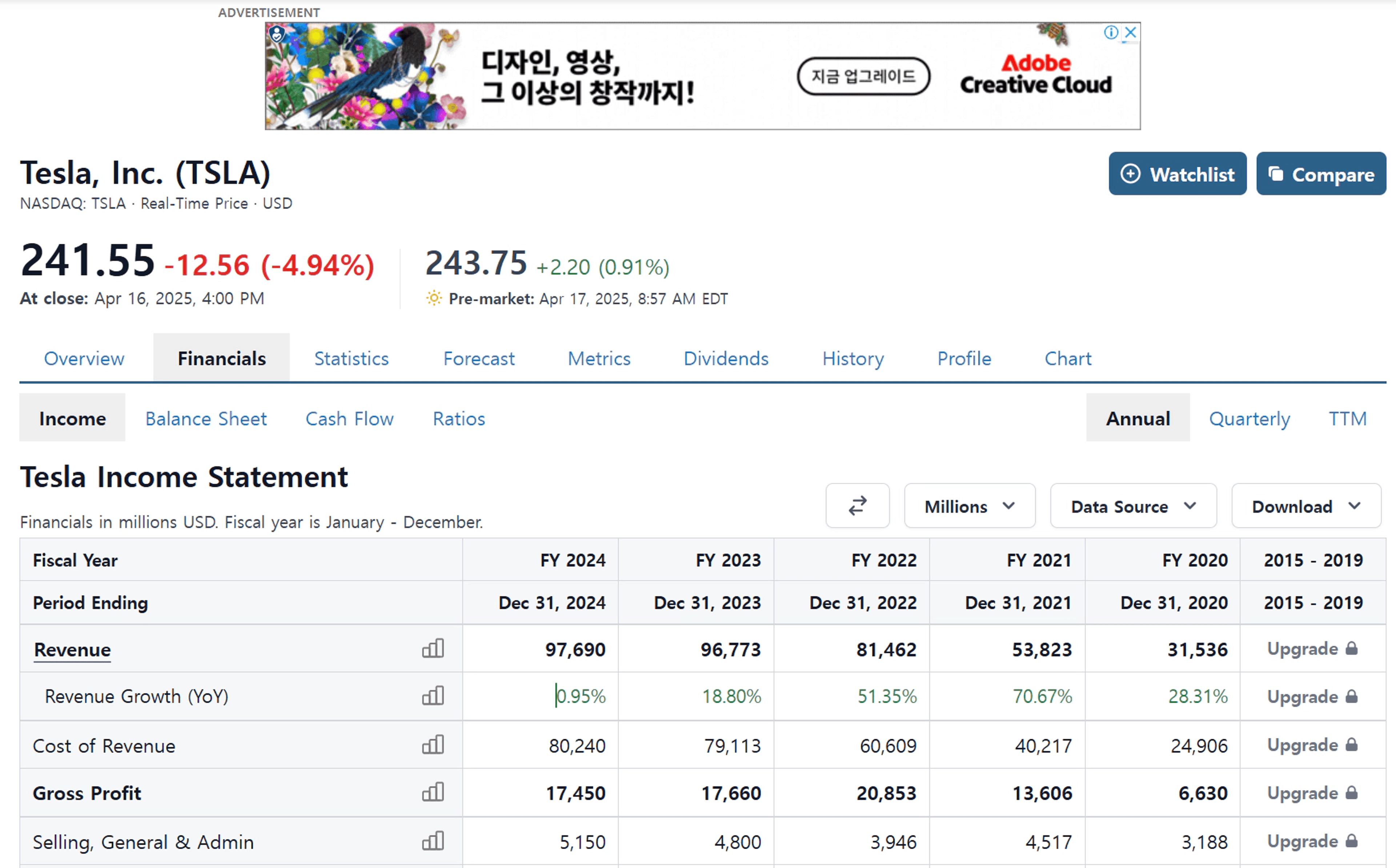The width and height of the screenshot is (1396, 868).
Task: Open the Download dropdown menu
Action: 1305,506
